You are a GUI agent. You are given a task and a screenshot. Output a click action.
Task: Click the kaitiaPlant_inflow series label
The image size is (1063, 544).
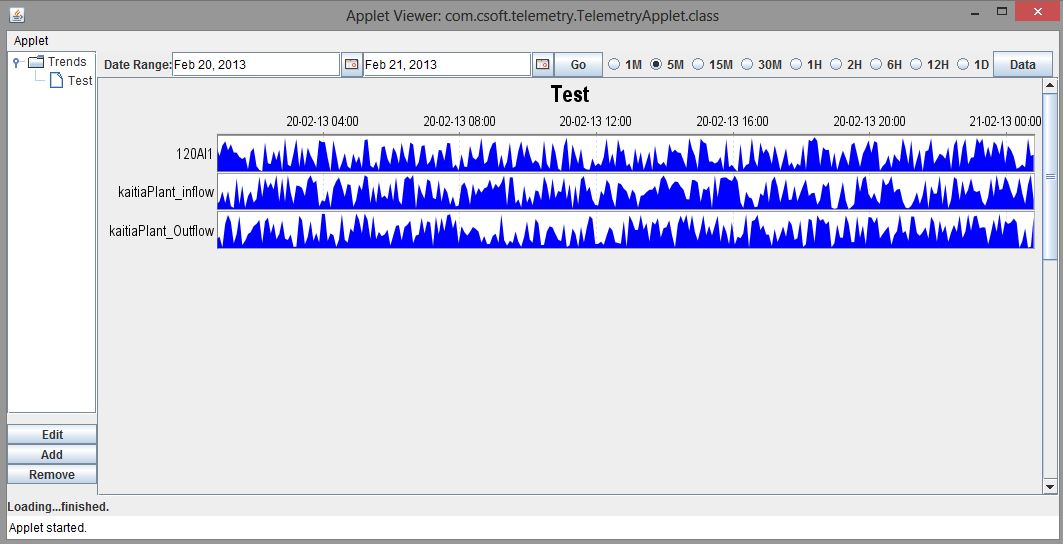pyautogui.click(x=166, y=192)
